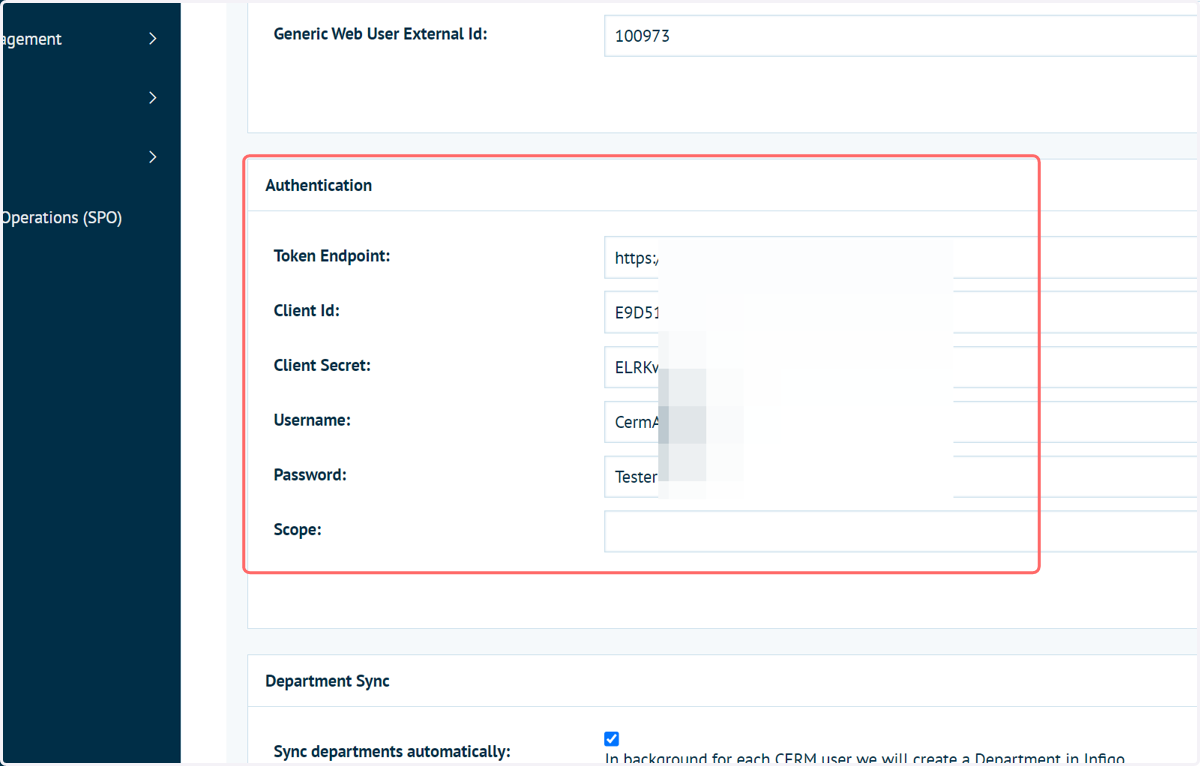The width and height of the screenshot is (1200, 766).
Task: Focus the Client Id field
Action: [x=901, y=312]
